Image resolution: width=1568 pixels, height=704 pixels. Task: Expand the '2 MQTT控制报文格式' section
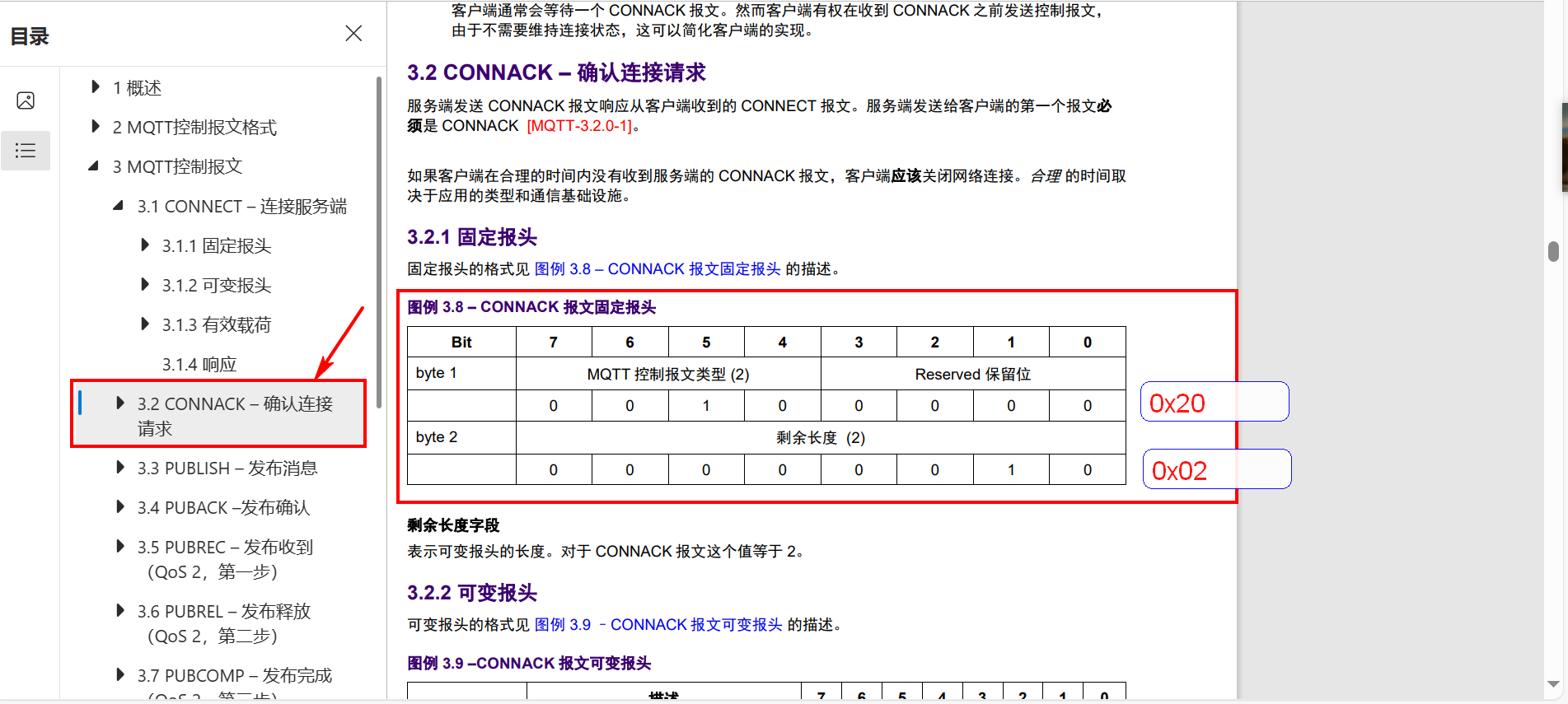tap(96, 127)
